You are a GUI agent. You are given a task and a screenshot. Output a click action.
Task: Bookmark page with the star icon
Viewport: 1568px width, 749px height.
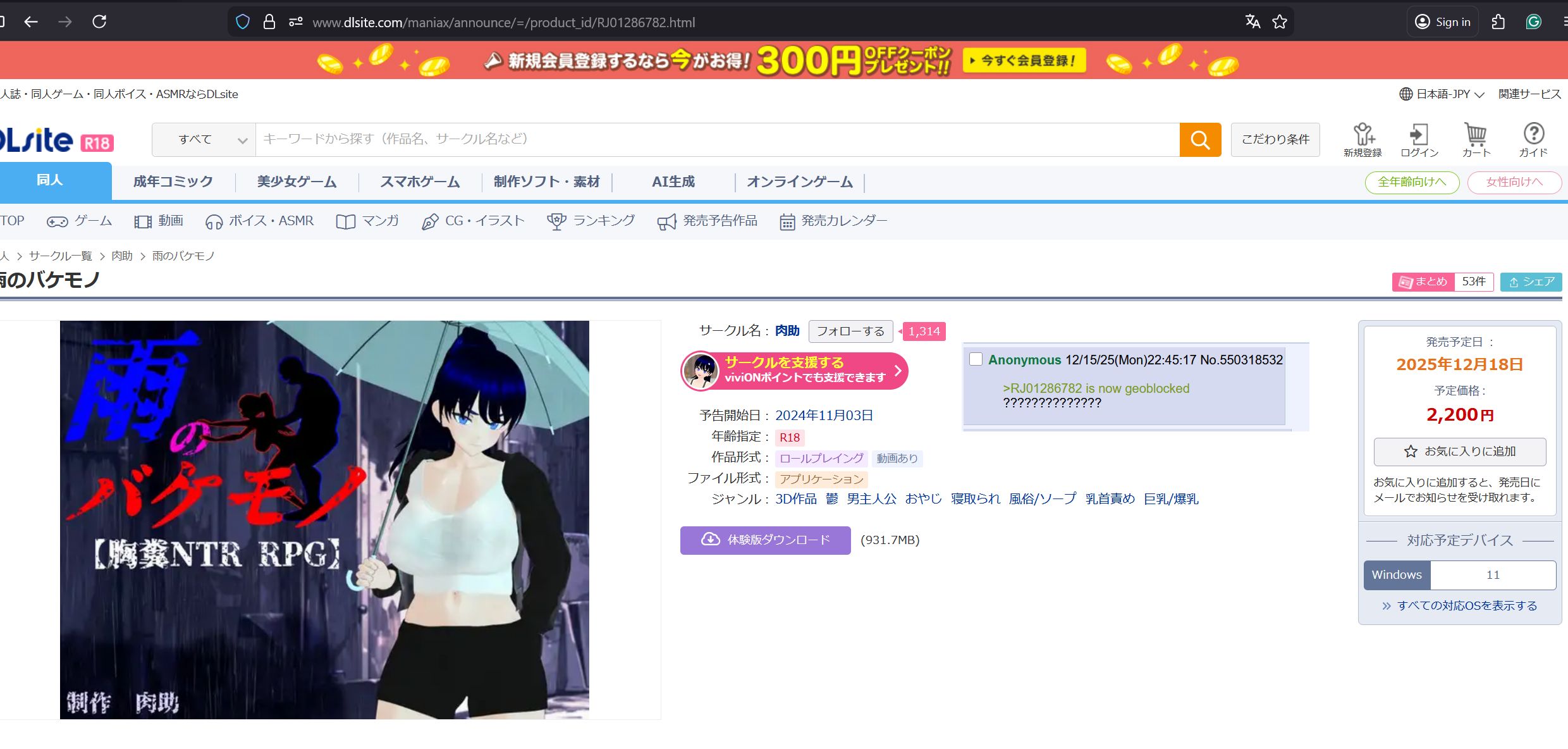tap(1280, 22)
